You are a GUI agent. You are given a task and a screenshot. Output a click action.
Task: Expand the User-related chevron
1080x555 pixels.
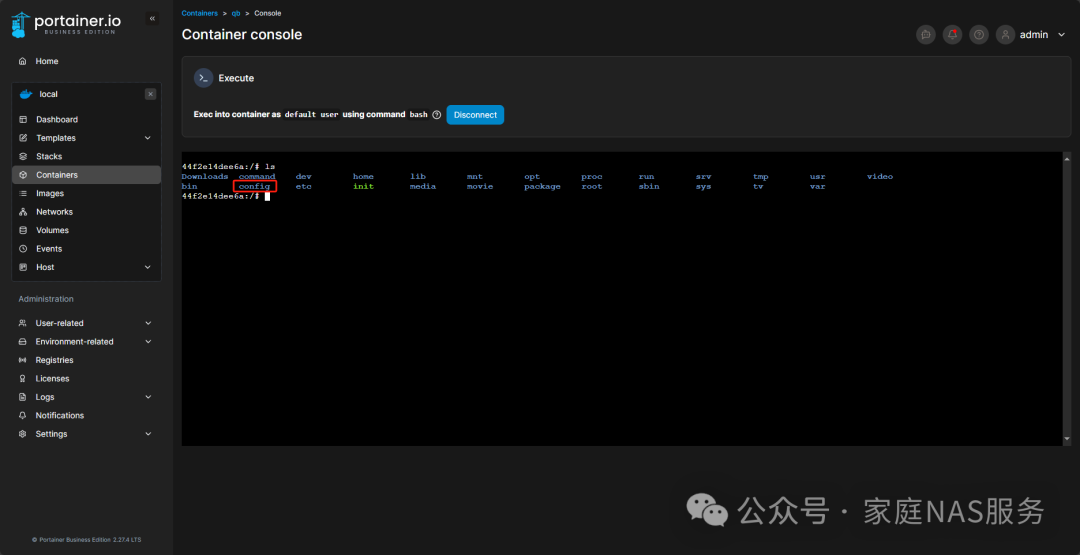(148, 324)
